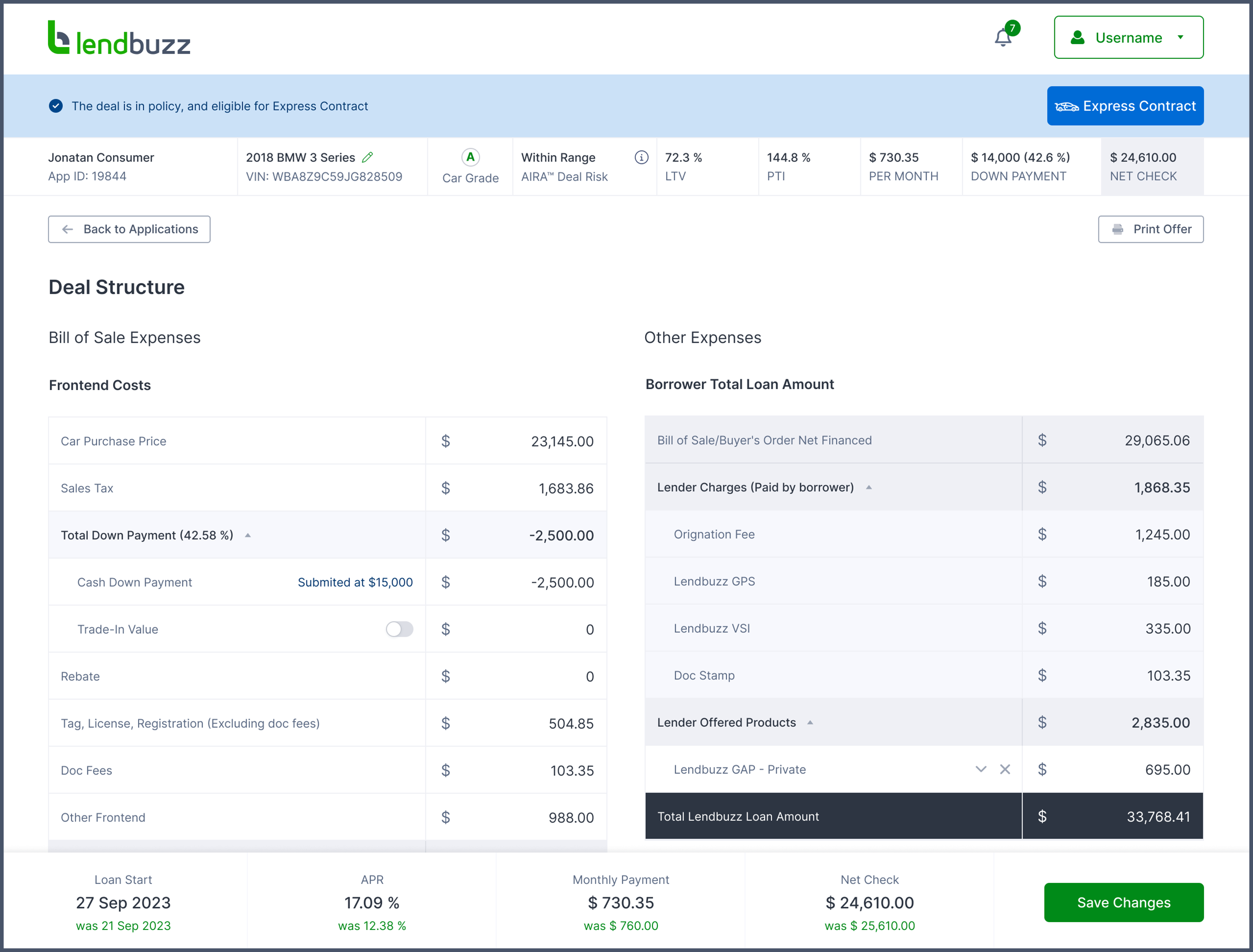1253x952 pixels.
Task: Edit Tag, License, Registration amount 504.85
Action: pos(516,723)
